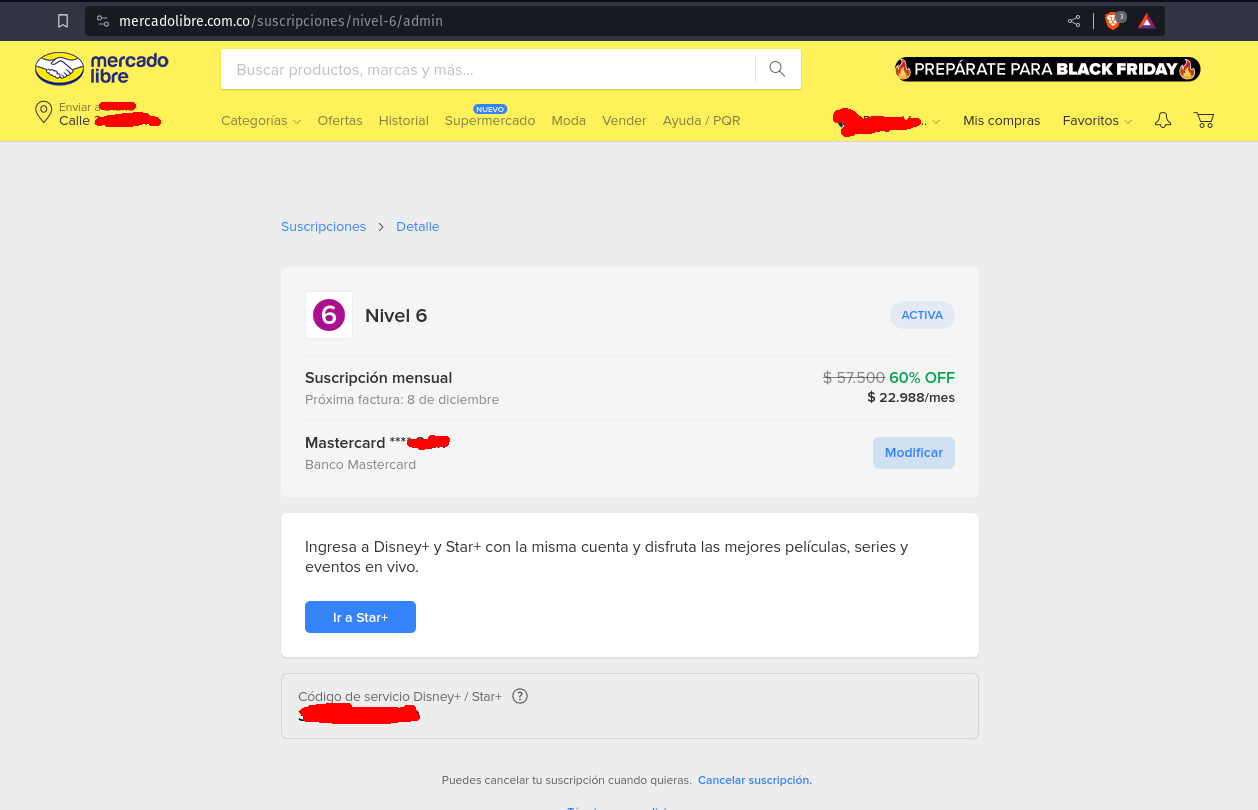Image resolution: width=1258 pixels, height=810 pixels.
Task: Open the Ofertas menu item
Action: (340, 120)
